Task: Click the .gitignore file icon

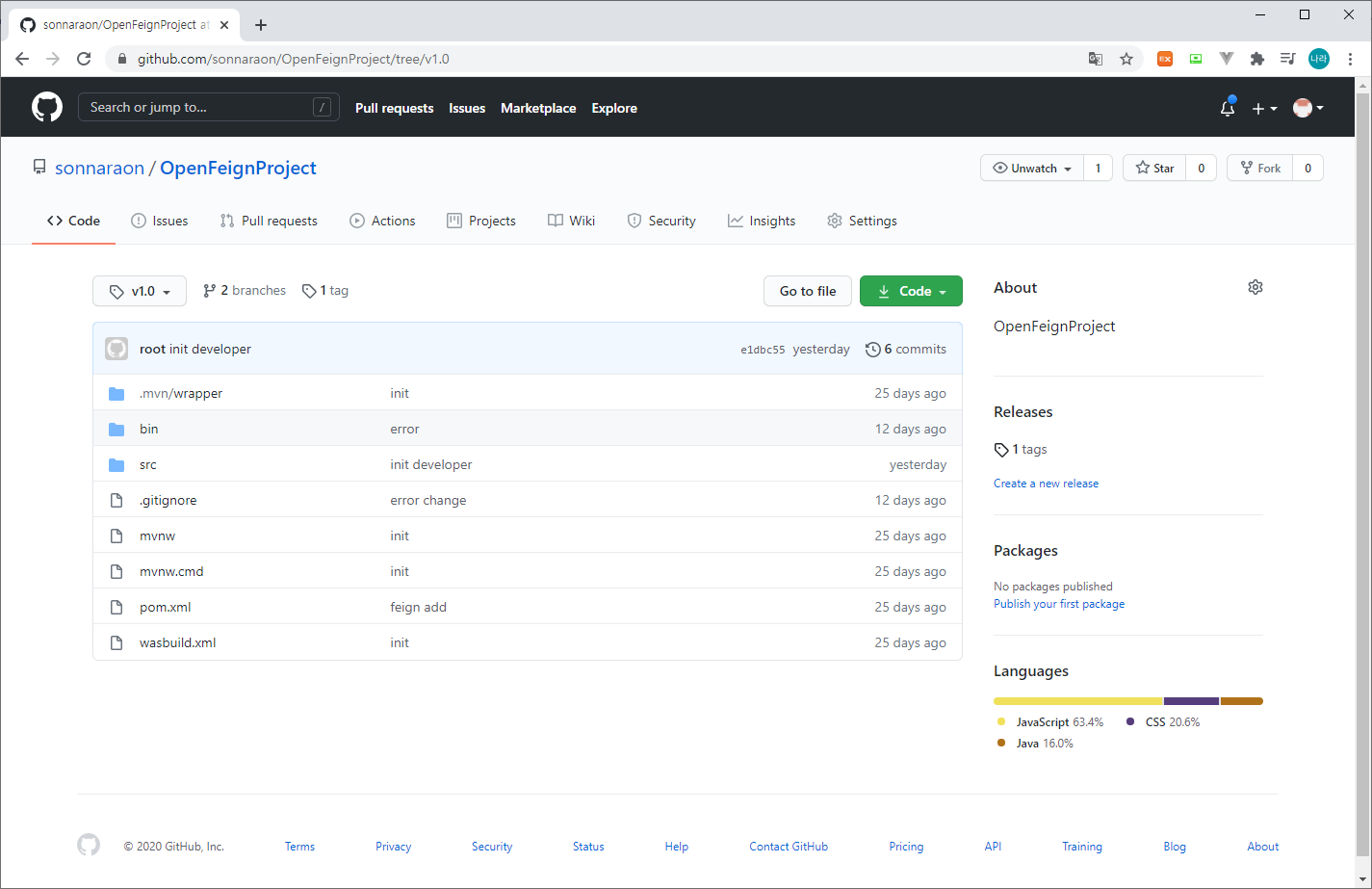Action: (116, 500)
